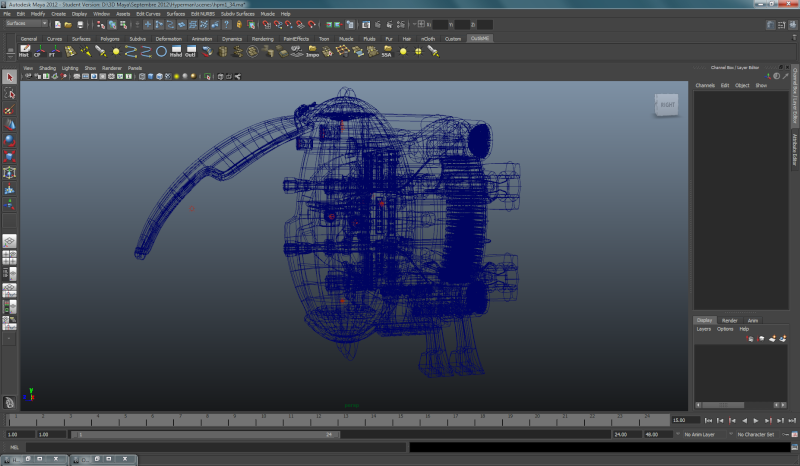Viewport: 800px width, 466px height.
Task: Click the SSA shelf icon
Action: pos(387,51)
